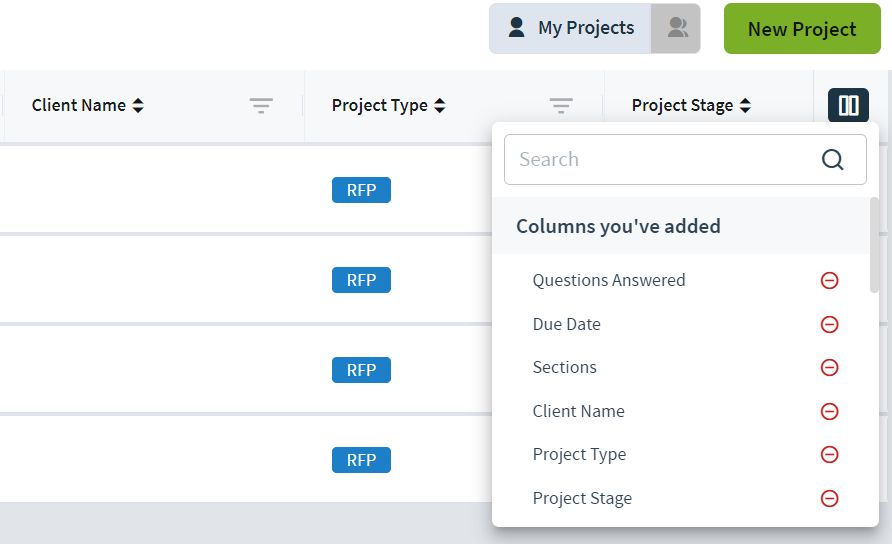Remove the Questions Answered column
The width and height of the screenshot is (892, 544).
pyautogui.click(x=829, y=280)
